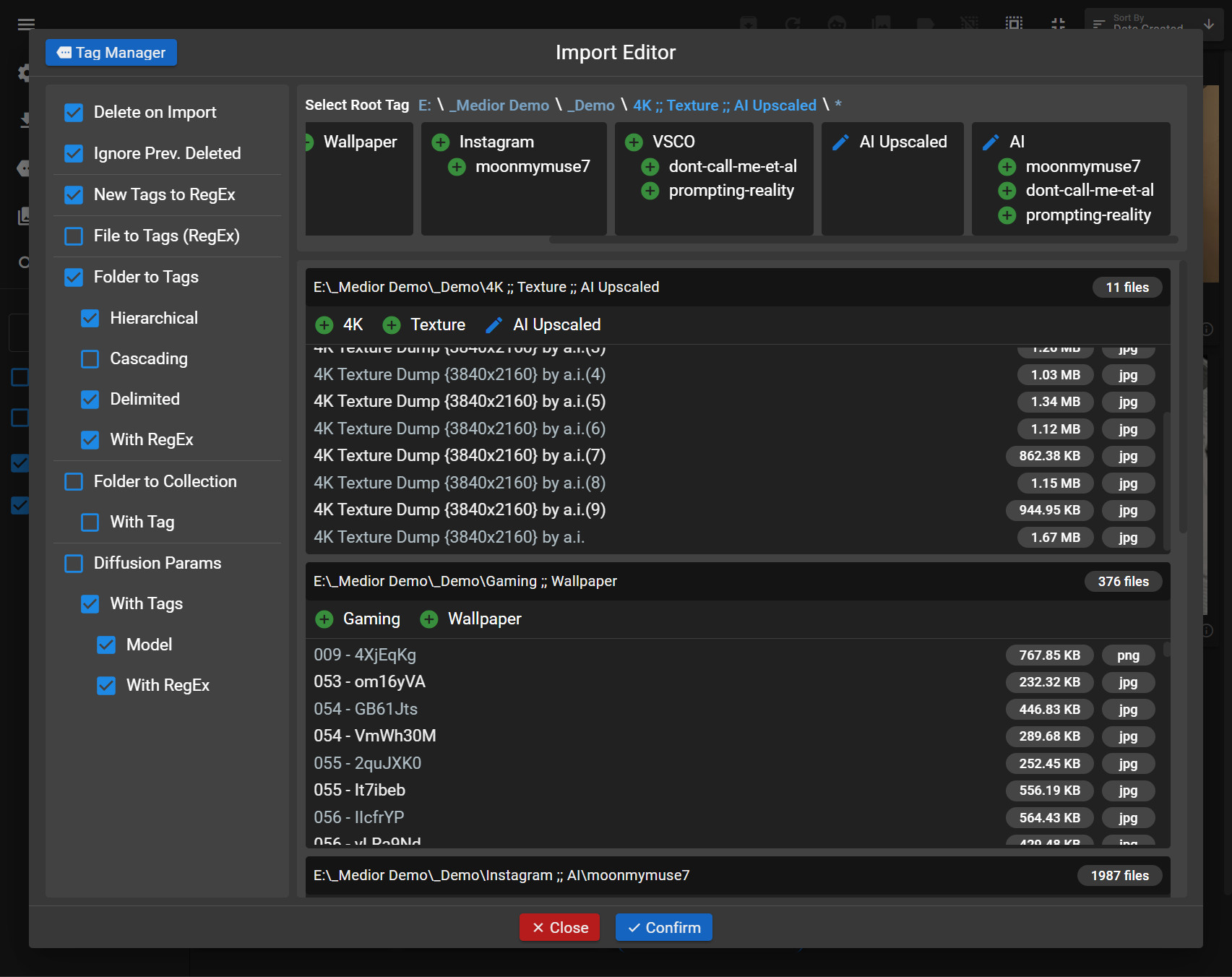Screen dimensions: 1232x977
Task: Click the green plus icon next to Instagram
Action: pyautogui.click(x=440, y=142)
